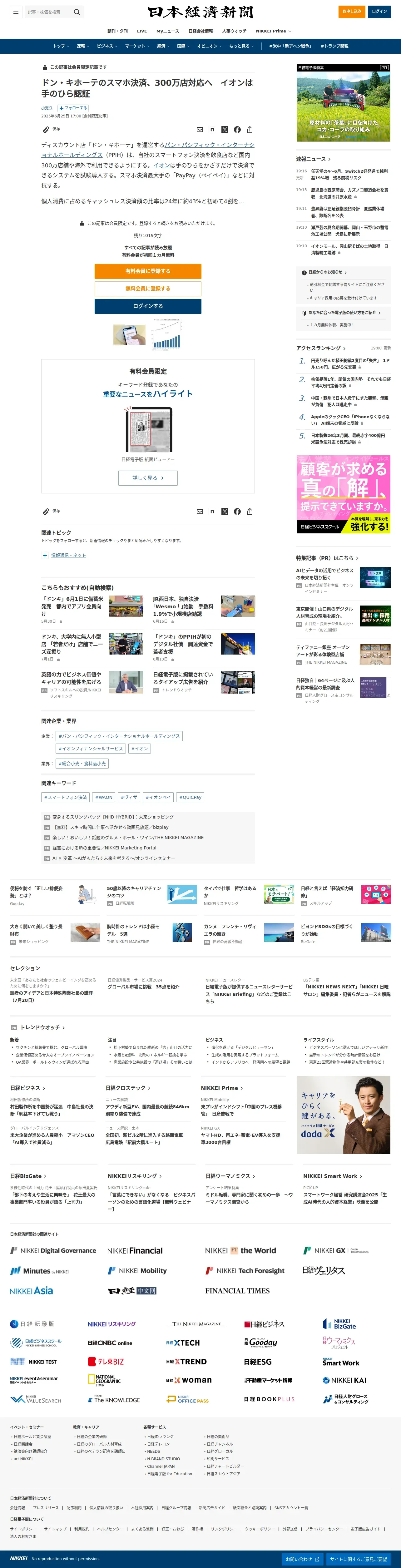The image size is (401, 1568).
Task: Open NIKKEI Asia logo link
Action: (31, 1290)
